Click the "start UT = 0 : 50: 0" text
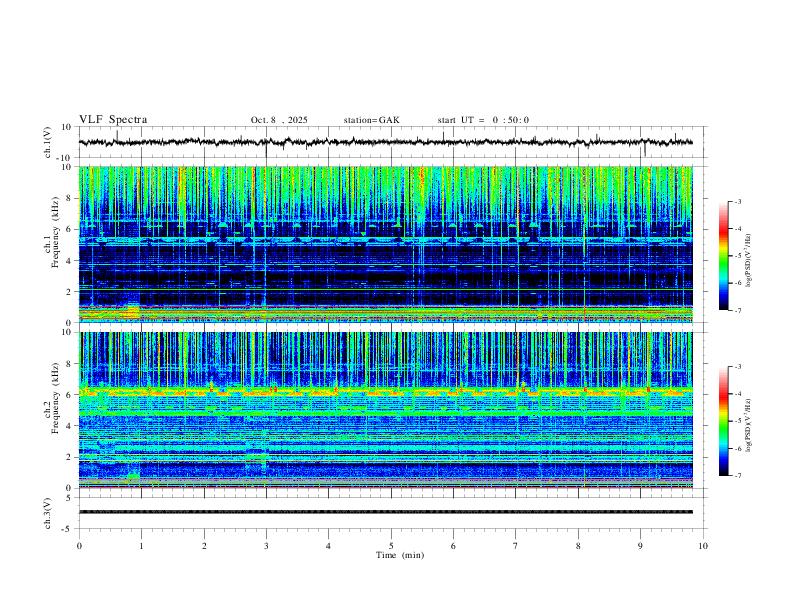 tap(483, 120)
